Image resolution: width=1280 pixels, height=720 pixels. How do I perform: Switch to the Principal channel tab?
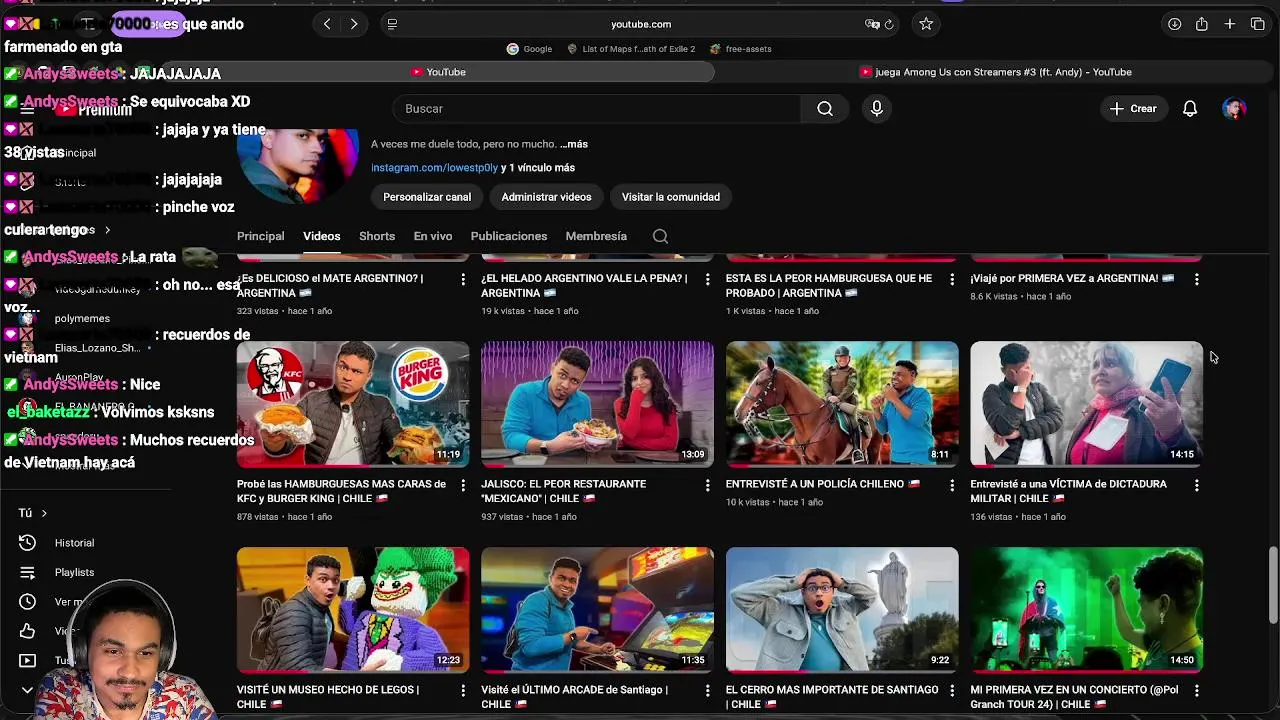[261, 236]
